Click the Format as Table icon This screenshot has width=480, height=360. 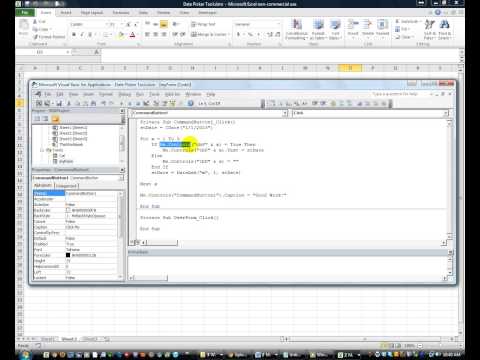[318, 25]
